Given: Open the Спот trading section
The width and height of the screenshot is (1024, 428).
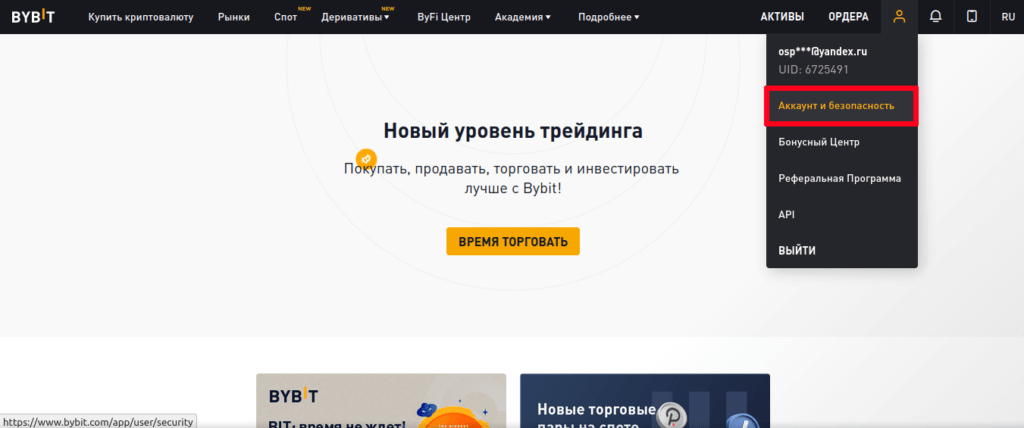Looking at the screenshot, I should (286, 17).
